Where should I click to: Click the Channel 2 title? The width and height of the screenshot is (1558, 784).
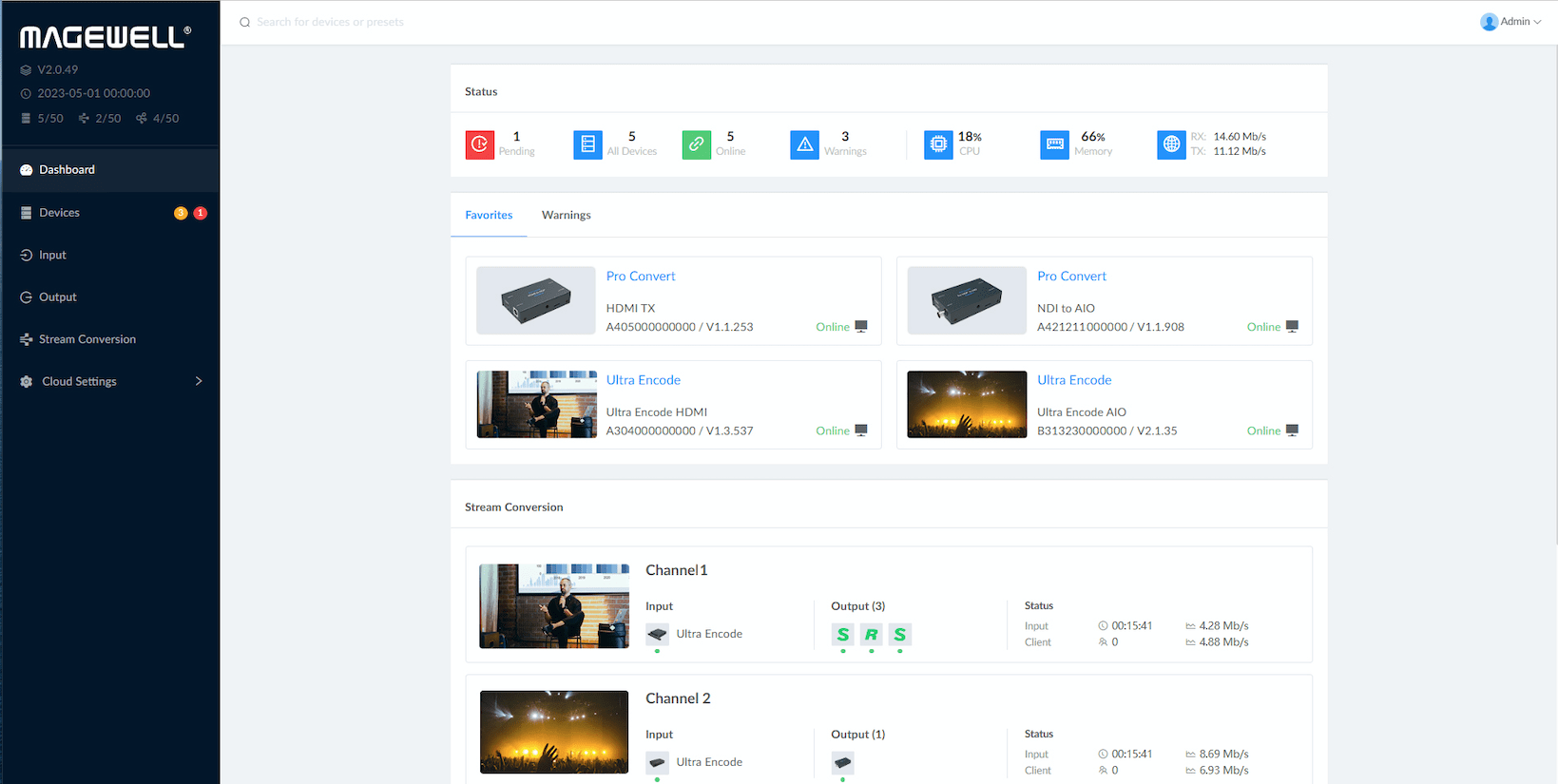tap(678, 698)
